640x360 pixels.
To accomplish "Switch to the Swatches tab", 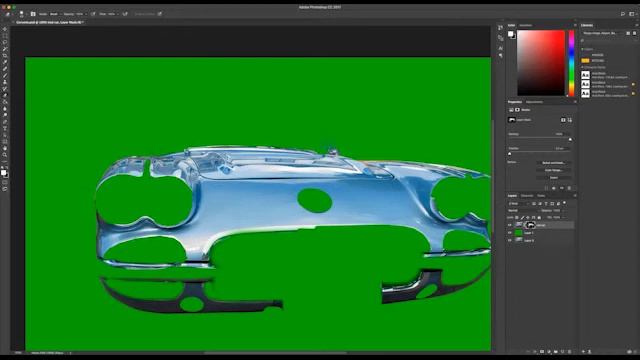I will [526, 25].
